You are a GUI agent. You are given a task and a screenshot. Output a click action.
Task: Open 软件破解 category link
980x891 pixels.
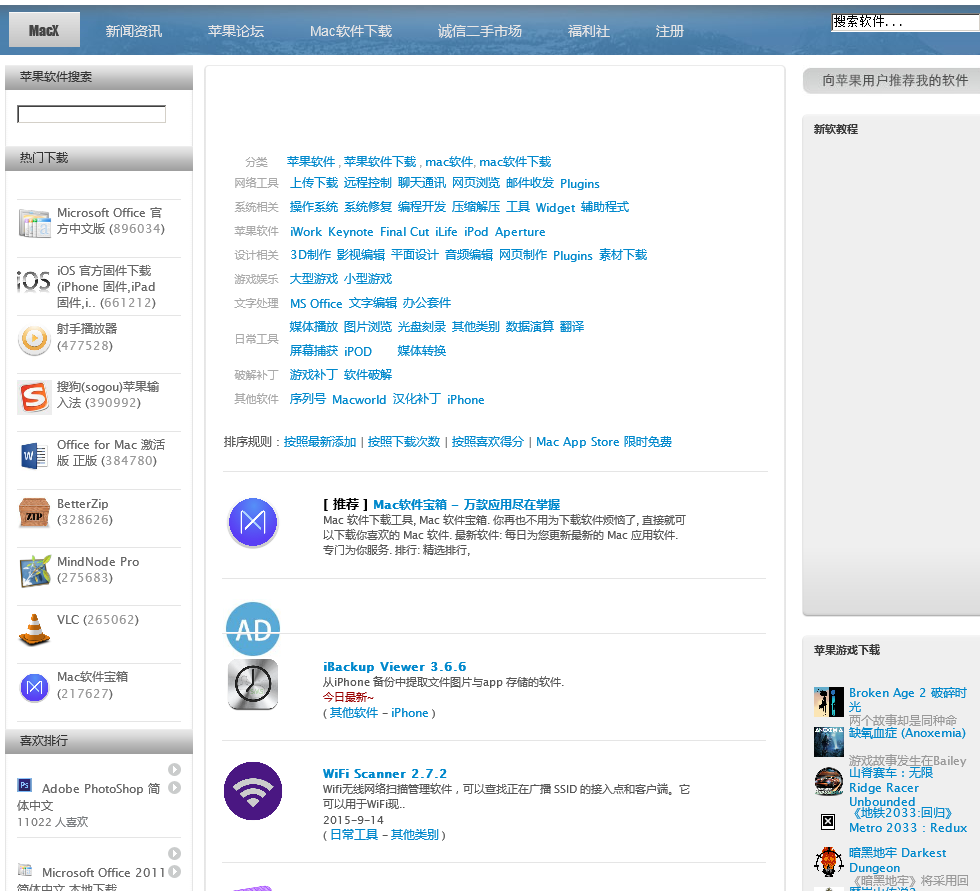pos(368,375)
